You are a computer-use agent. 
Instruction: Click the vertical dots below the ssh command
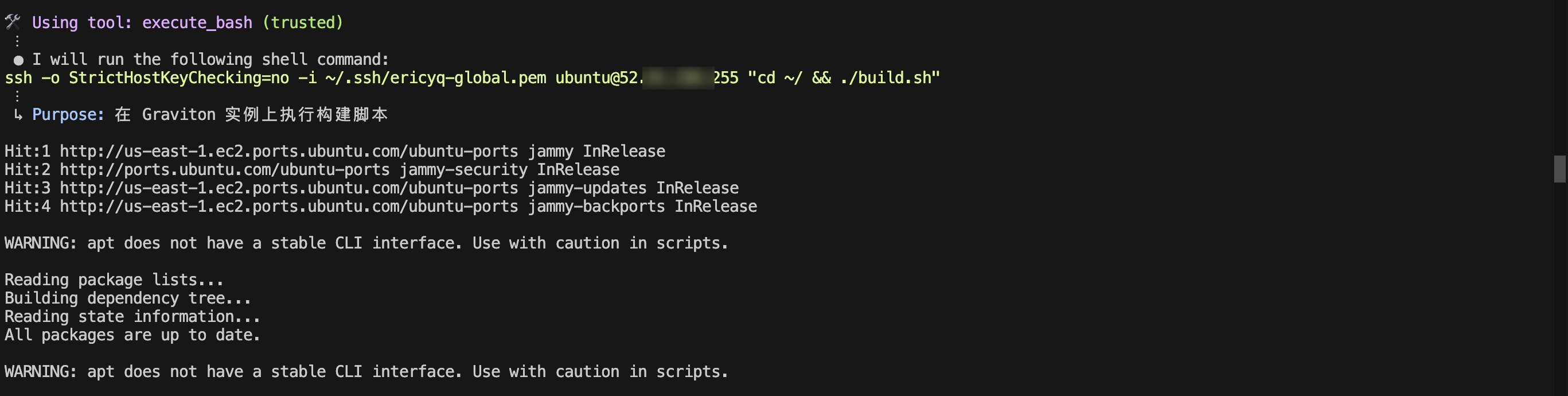[x=17, y=96]
